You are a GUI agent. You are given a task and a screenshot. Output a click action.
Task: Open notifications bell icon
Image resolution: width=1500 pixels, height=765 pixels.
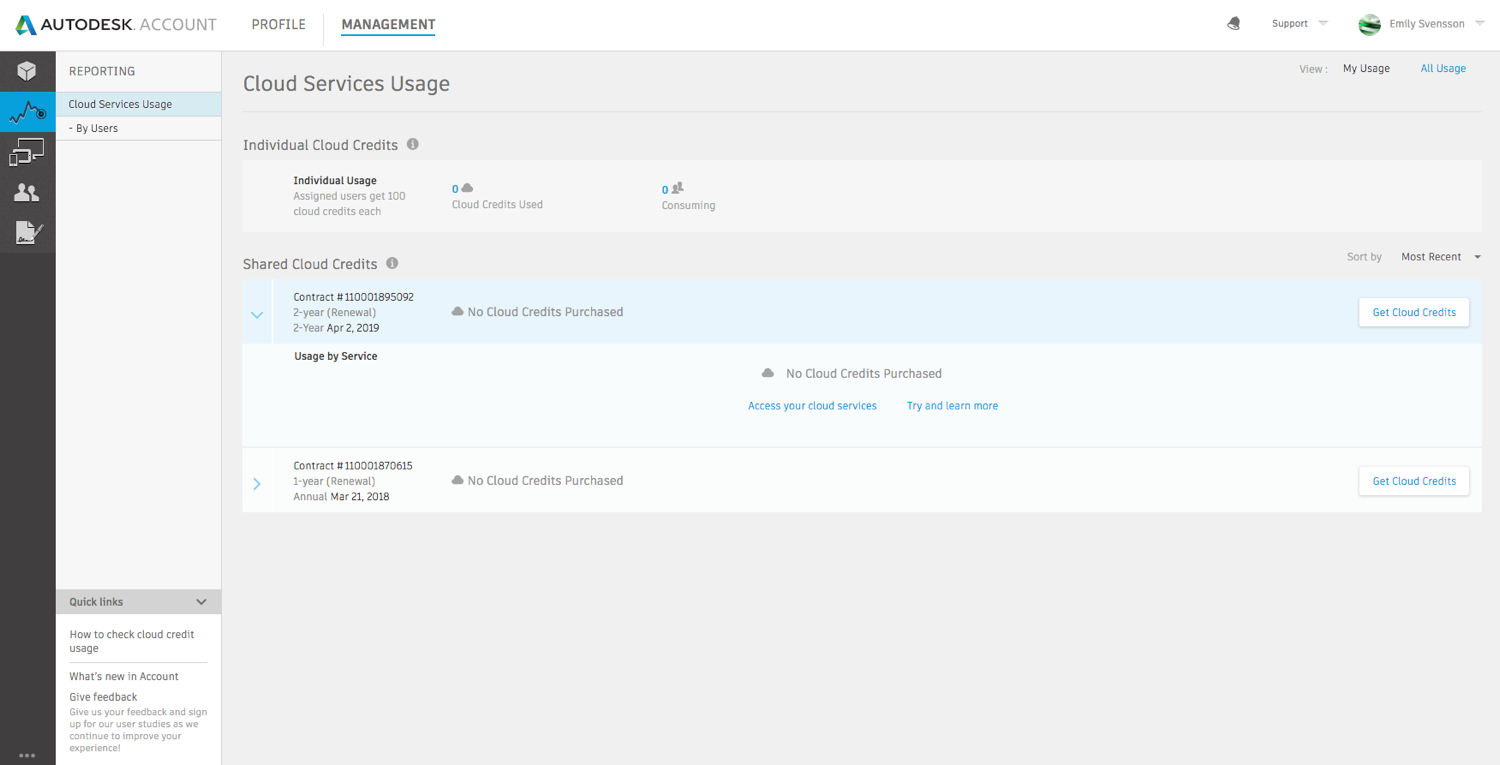(x=1234, y=24)
